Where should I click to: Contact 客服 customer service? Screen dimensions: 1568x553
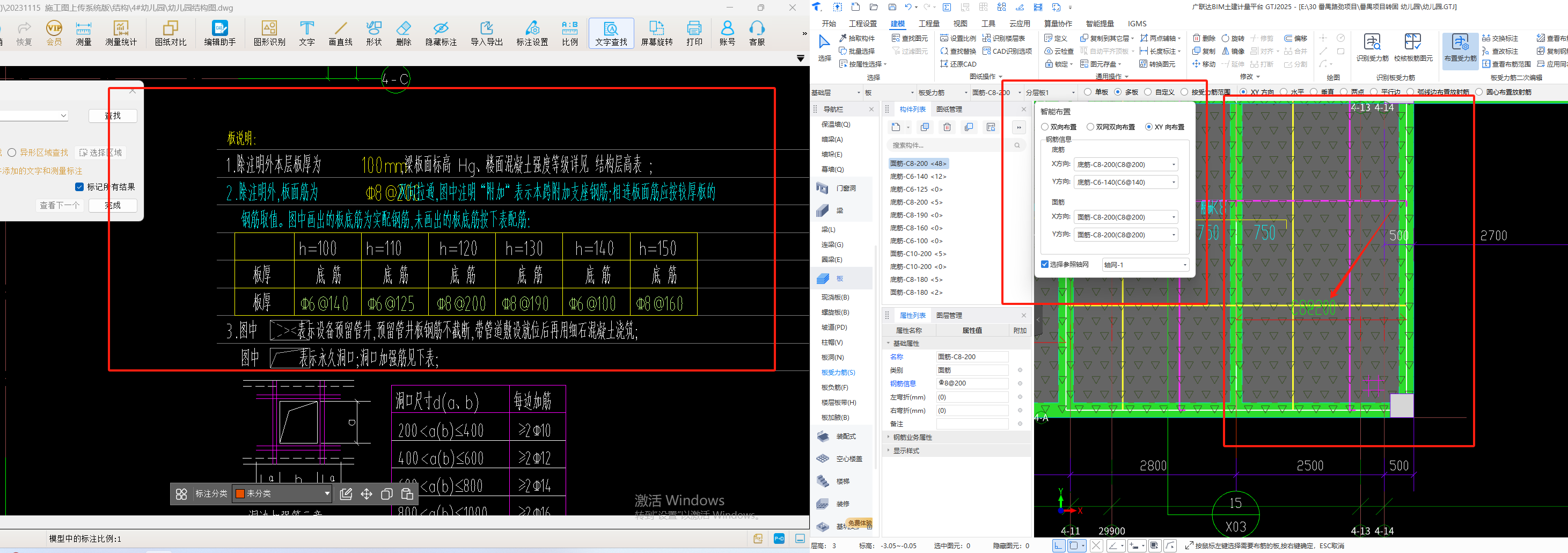[x=757, y=33]
